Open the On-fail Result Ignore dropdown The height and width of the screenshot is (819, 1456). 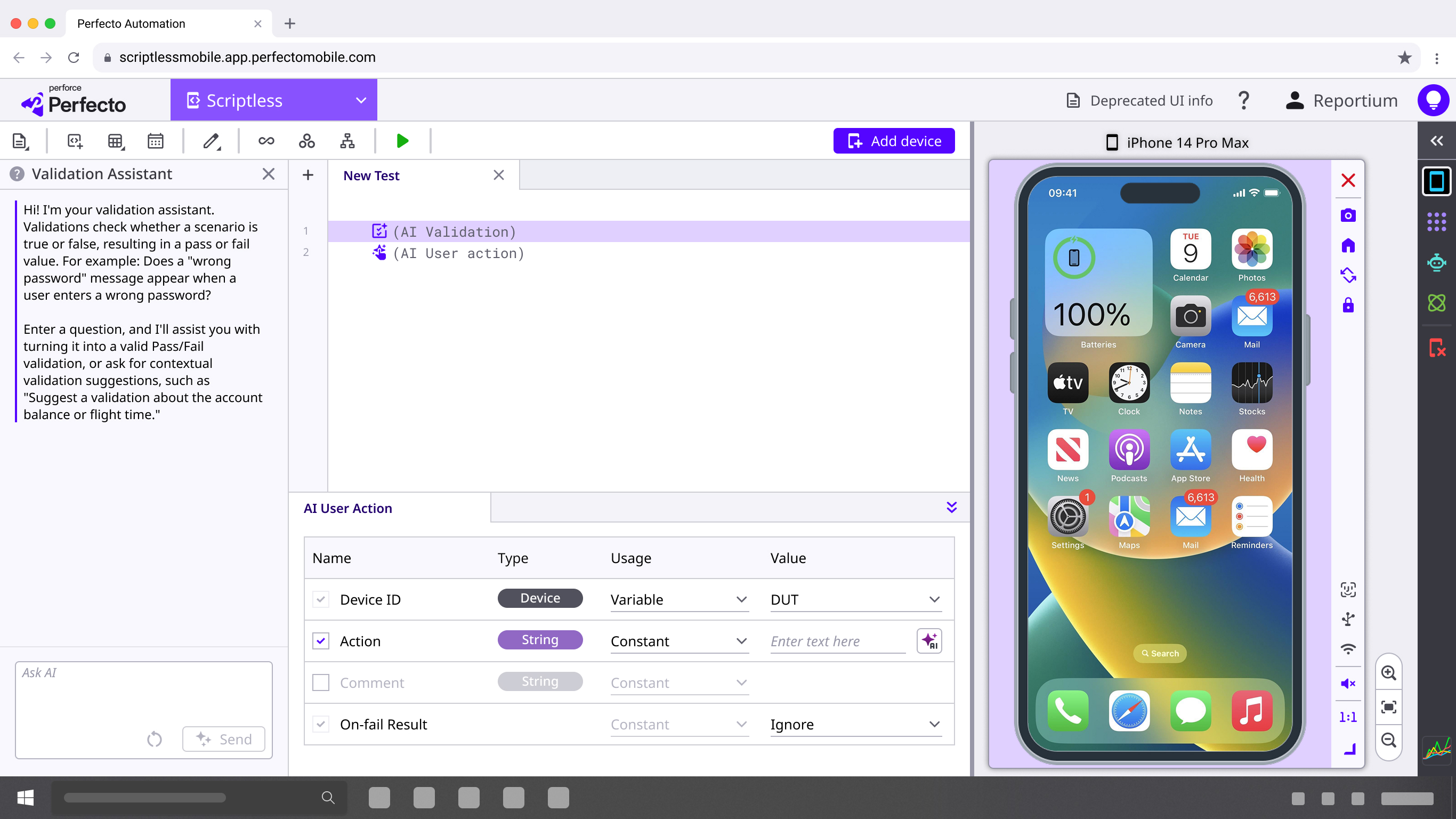point(856,725)
